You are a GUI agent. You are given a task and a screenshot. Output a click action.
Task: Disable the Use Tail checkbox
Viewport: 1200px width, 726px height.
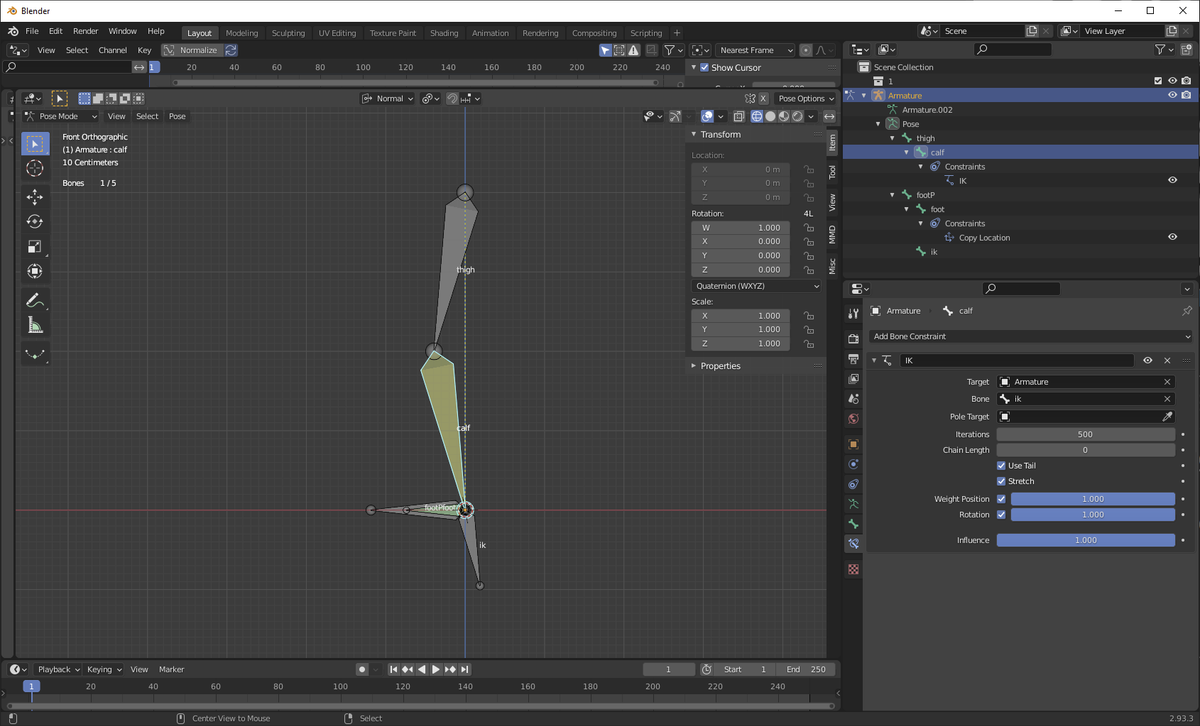[1001, 466]
